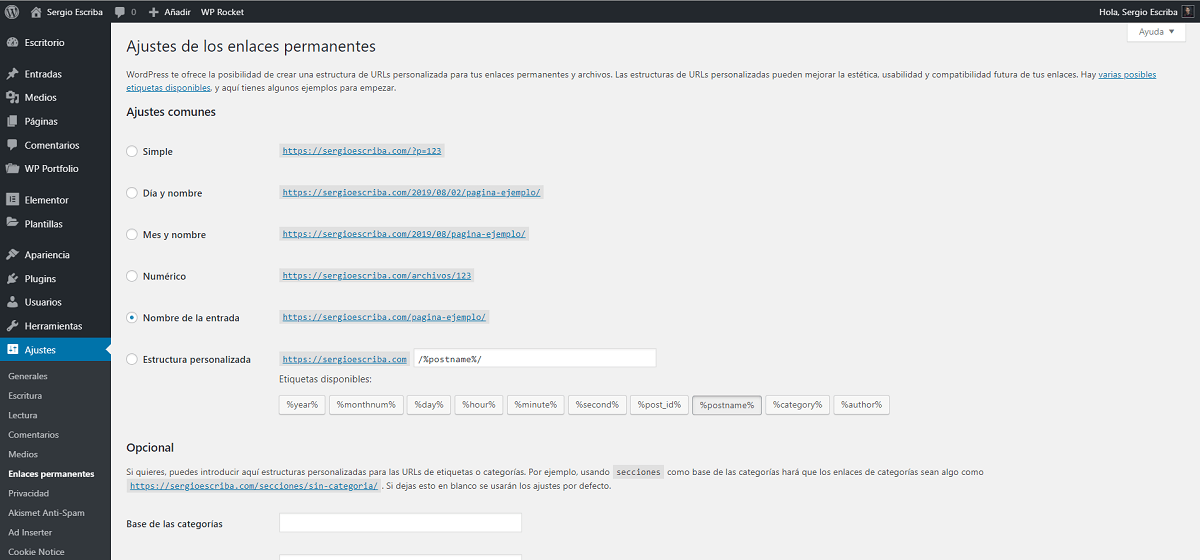Insert the %hour% tag button
The height and width of the screenshot is (560, 1200).
pos(478,405)
